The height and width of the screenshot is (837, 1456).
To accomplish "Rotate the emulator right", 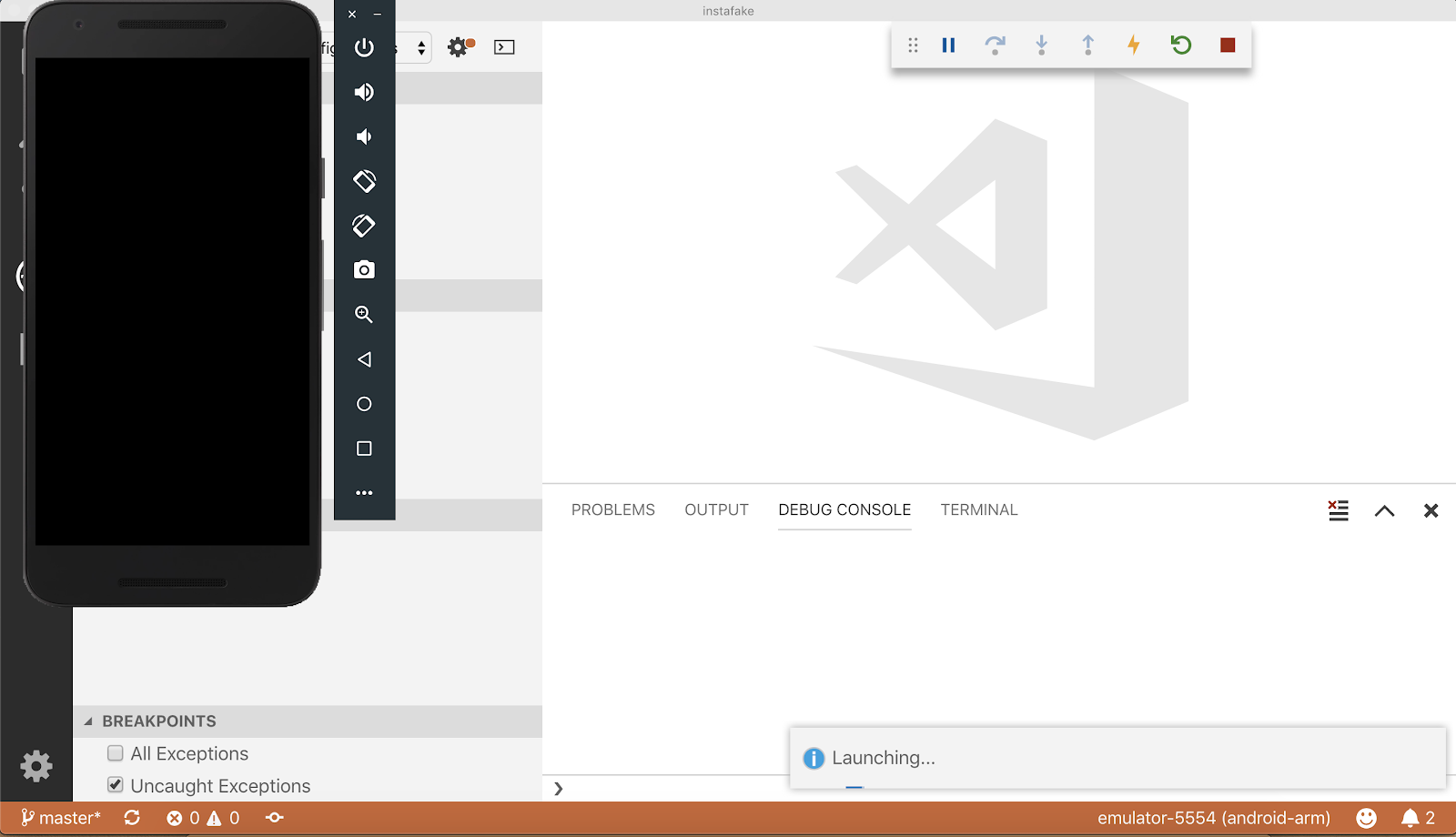I will click(x=364, y=226).
